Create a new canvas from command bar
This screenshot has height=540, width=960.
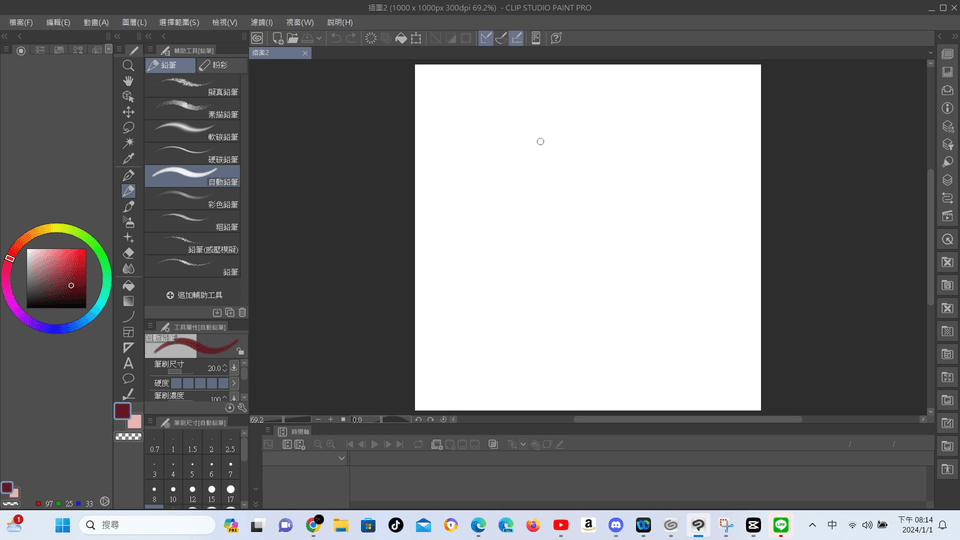pos(278,38)
